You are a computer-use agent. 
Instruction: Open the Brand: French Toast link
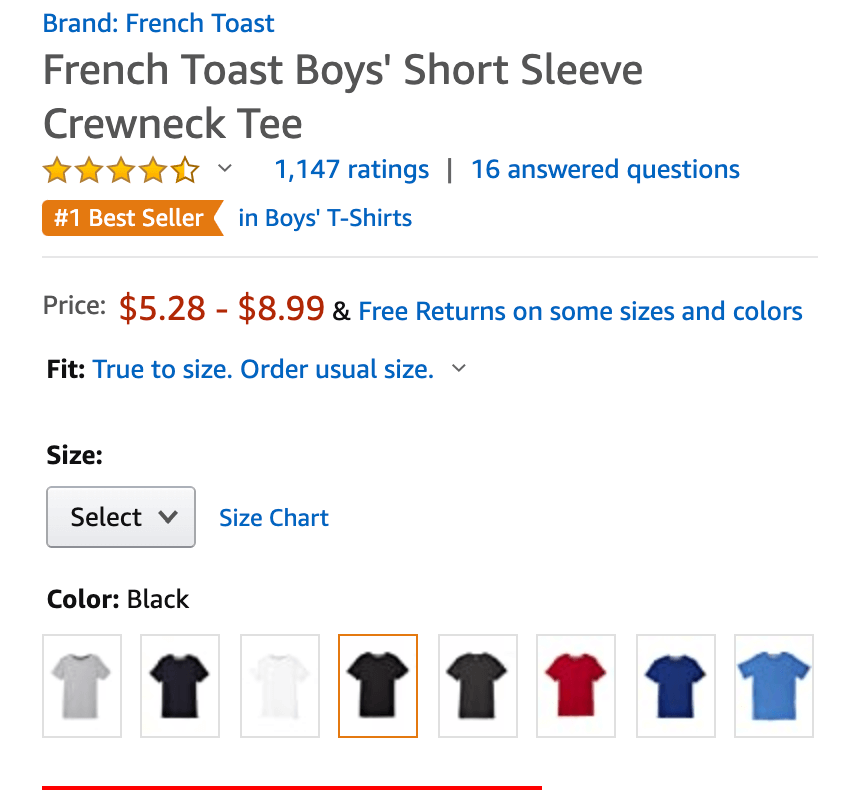pos(158,23)
